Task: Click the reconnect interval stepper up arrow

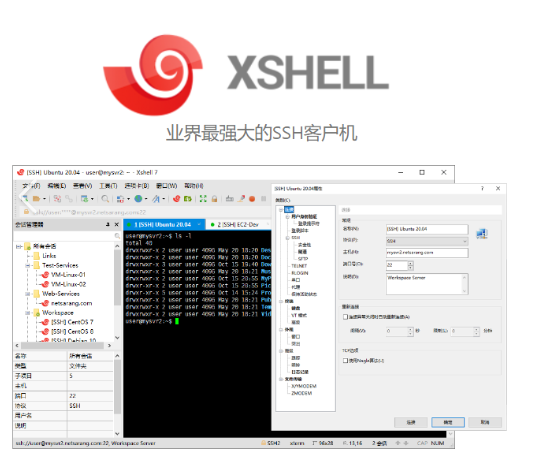Action: click(x=410, y=329)
